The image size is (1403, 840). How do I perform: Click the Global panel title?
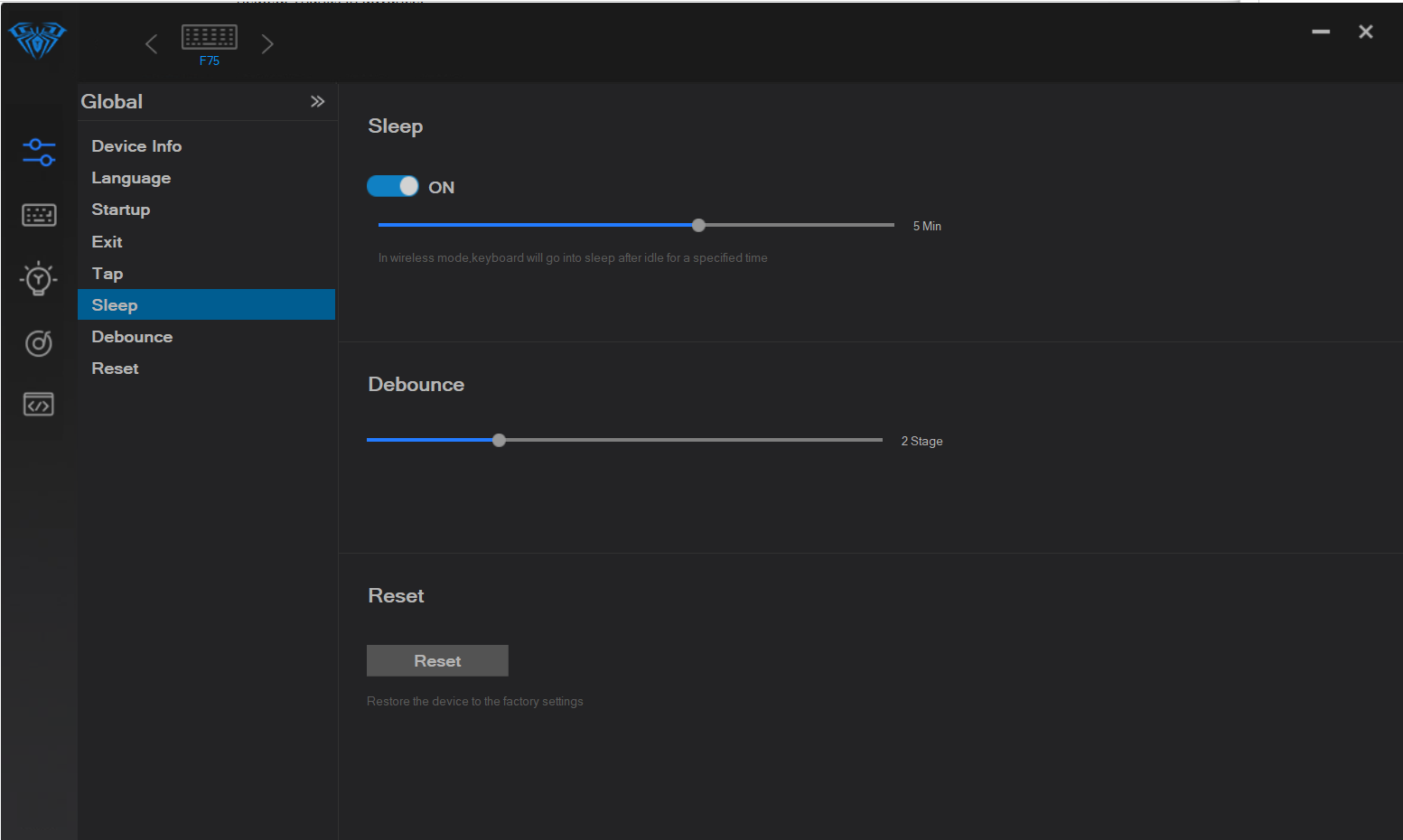pyautogui.click(x=112, y=101)
